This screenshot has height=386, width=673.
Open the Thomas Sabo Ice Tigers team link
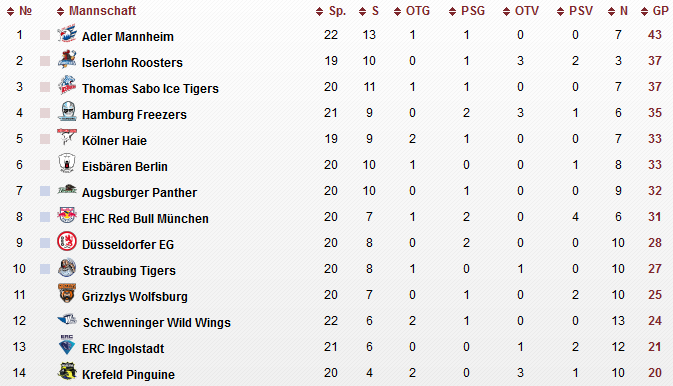click(x=150, y=88)
